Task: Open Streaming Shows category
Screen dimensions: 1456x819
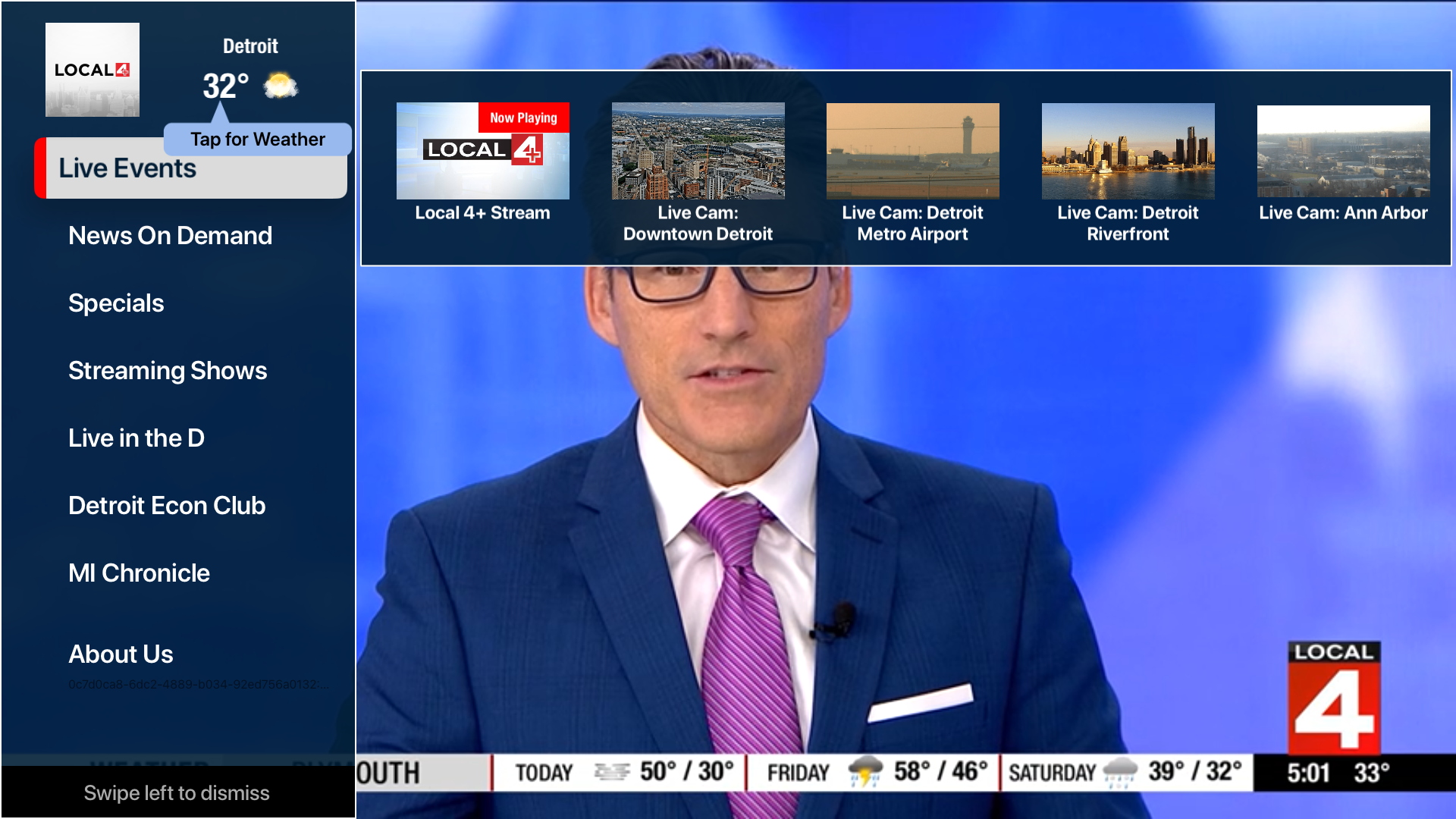Action: tap(168, 371)
